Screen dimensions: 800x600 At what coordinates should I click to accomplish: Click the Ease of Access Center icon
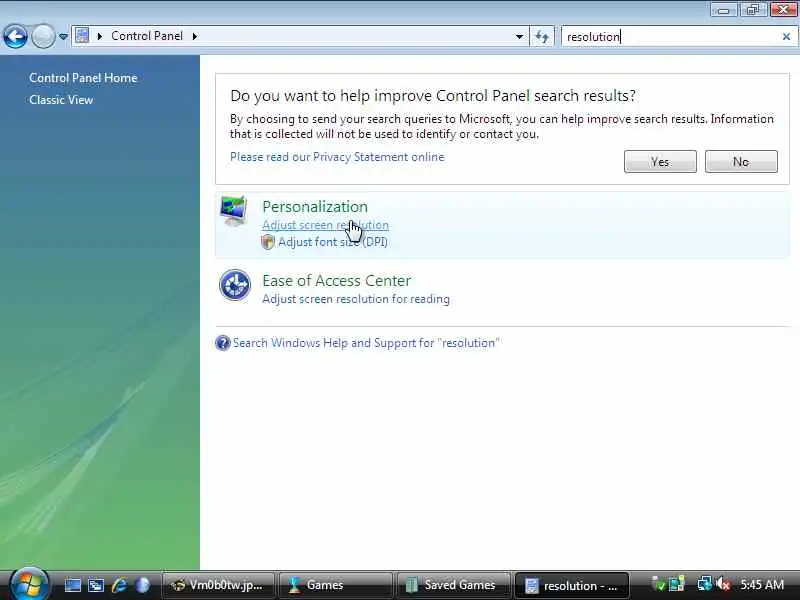[x=235, y=285]
